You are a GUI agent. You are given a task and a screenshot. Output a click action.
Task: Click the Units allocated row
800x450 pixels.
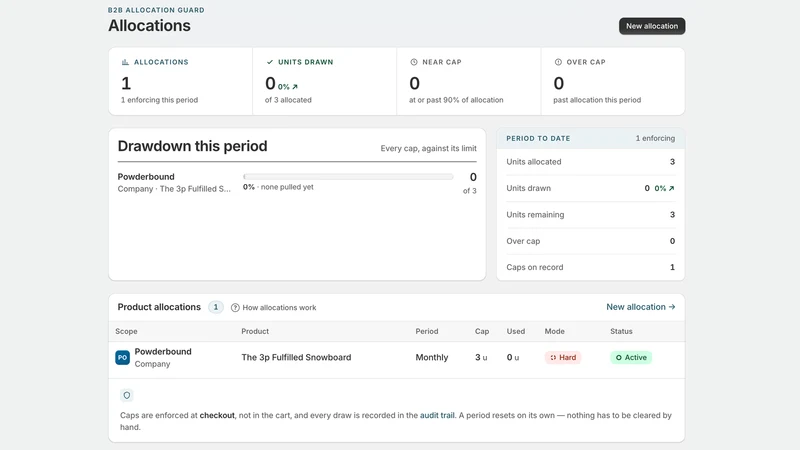(x=590, y=162)
